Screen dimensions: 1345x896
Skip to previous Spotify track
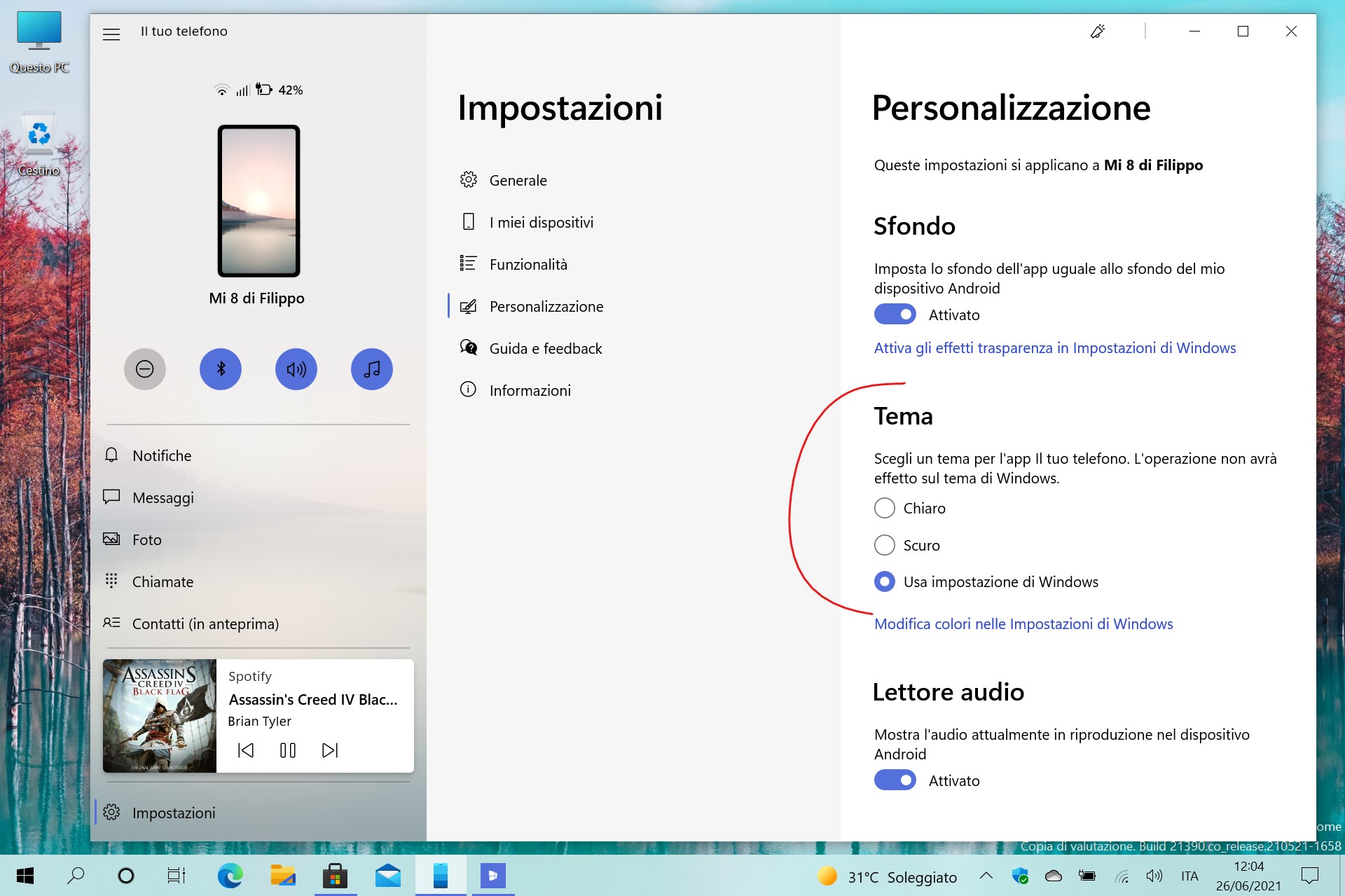(246, 750)
